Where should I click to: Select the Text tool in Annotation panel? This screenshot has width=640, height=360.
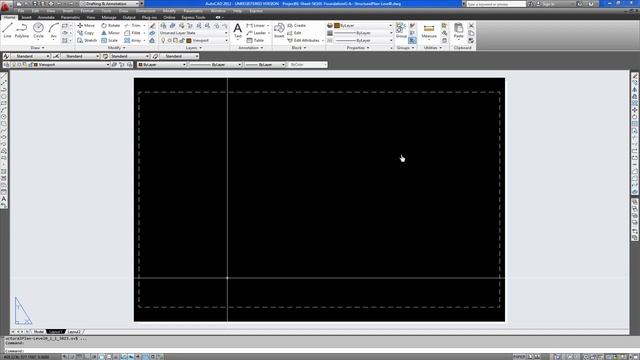[238, 31]
